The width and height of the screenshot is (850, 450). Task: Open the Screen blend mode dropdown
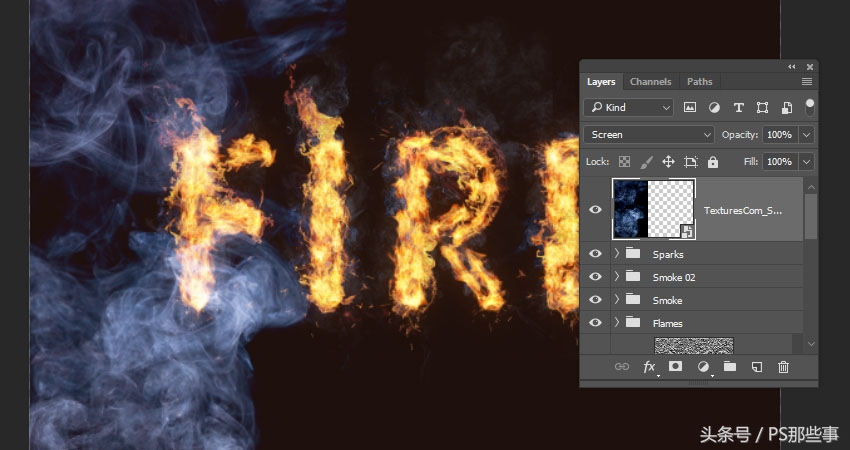coord(649,134)
